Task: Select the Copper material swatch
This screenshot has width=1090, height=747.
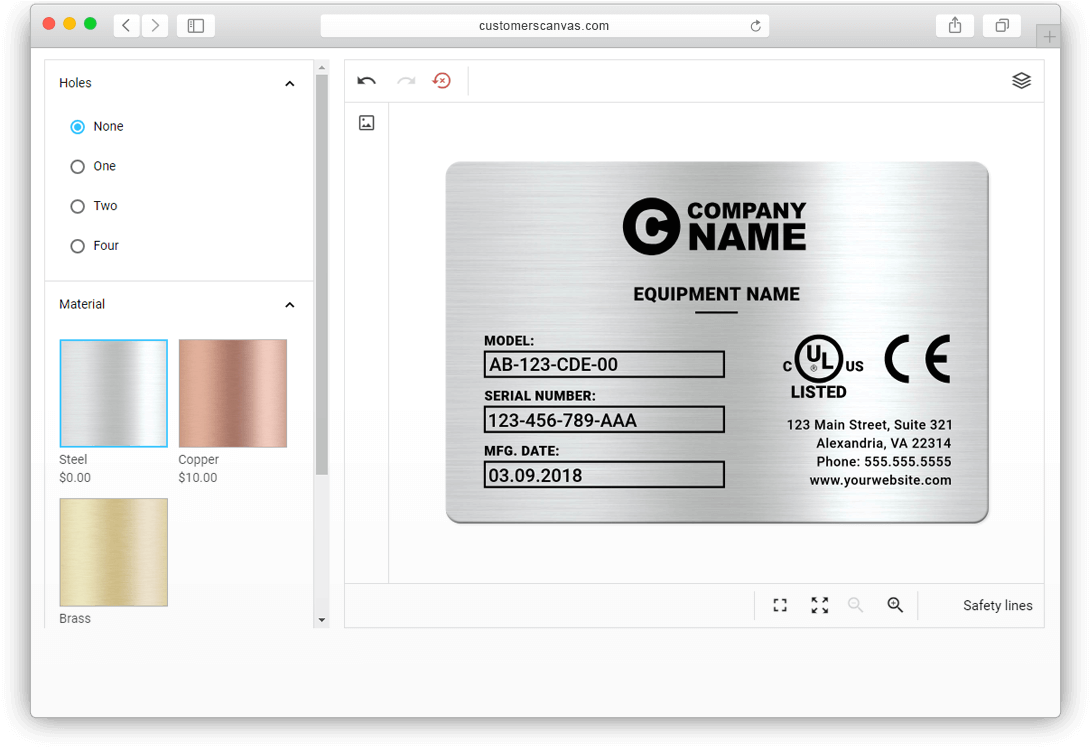Action: [x=233, y=393]
